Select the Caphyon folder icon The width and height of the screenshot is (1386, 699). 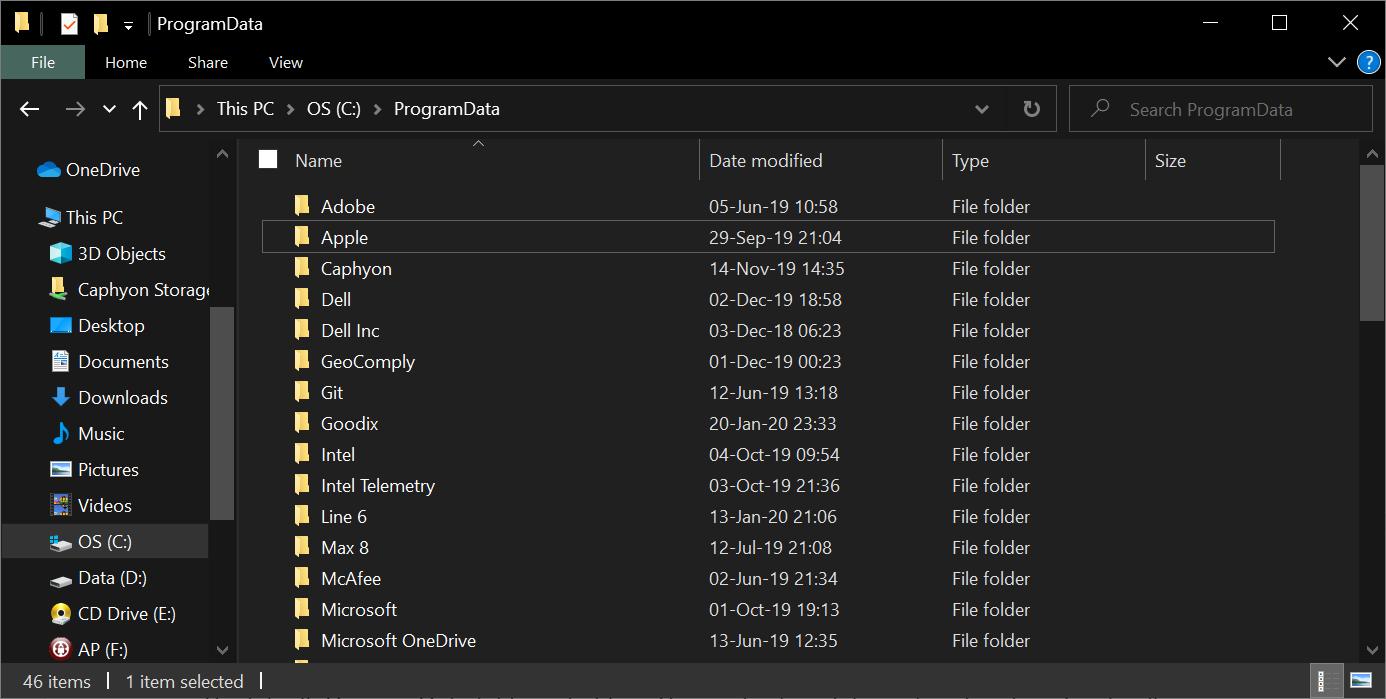tap(302, 268)
